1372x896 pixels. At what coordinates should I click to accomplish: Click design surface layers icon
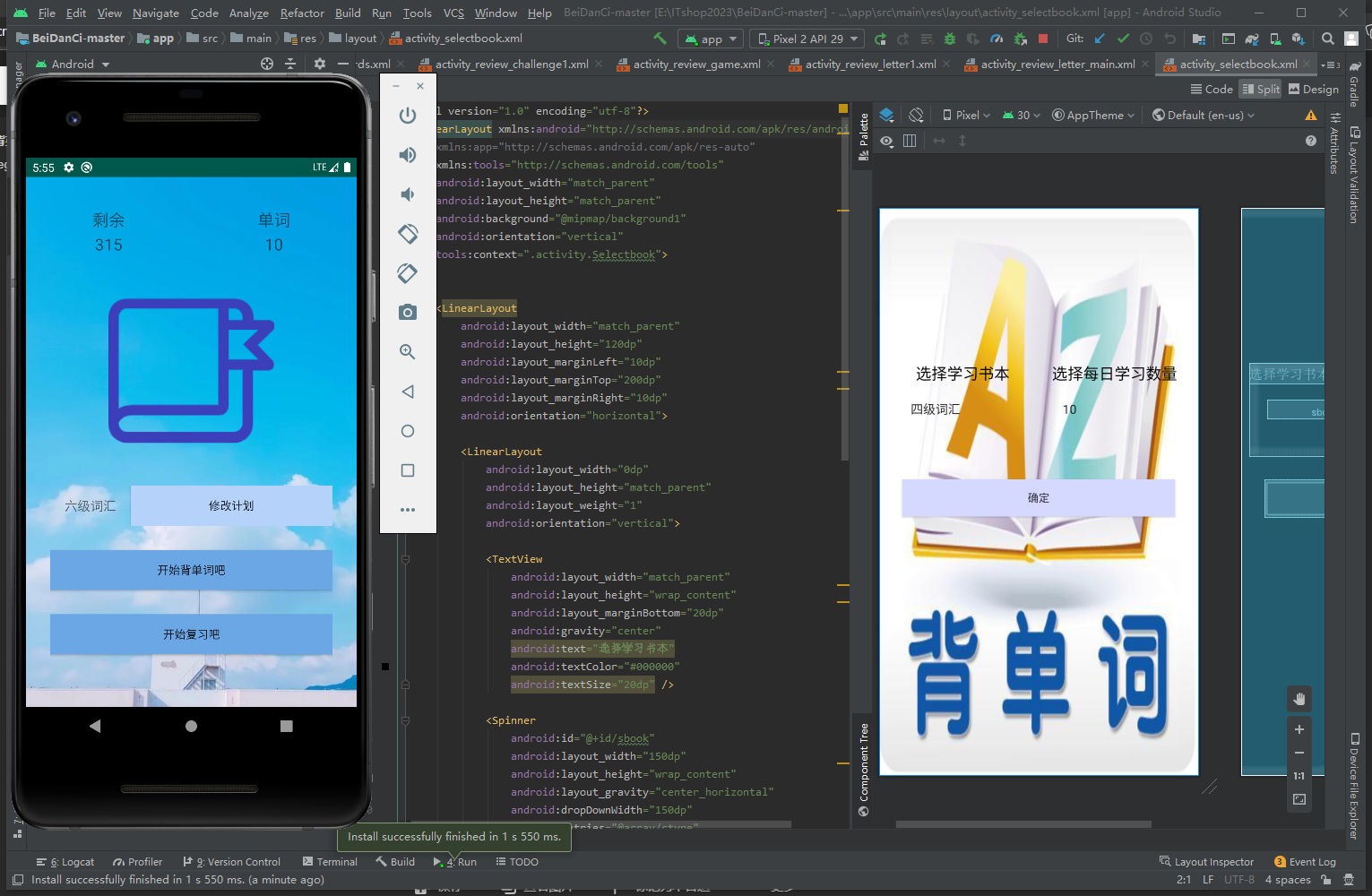pyautogui.click(x=886, y=115)
